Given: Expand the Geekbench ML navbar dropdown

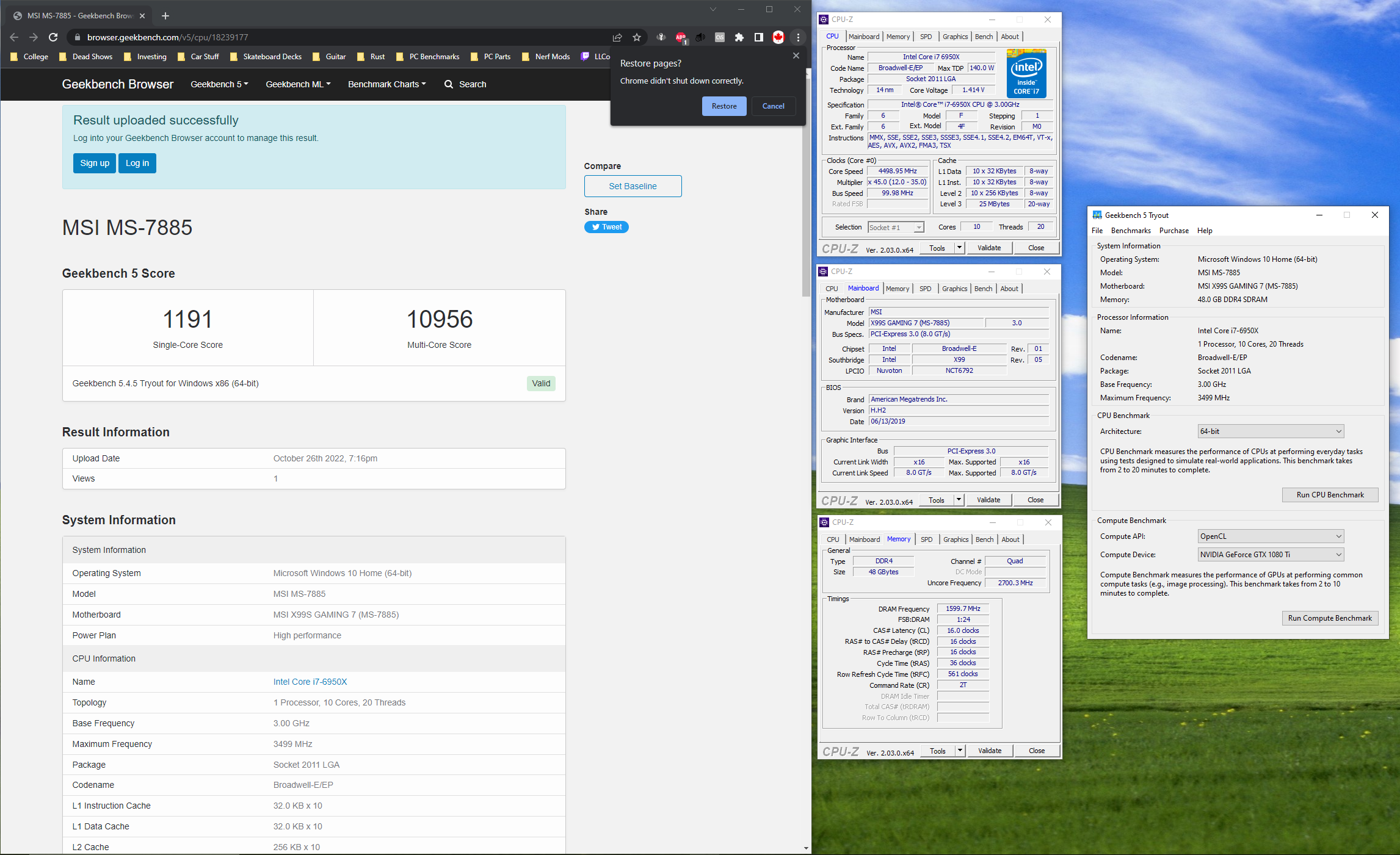Looking at the screenshot, I should point(298,84).
